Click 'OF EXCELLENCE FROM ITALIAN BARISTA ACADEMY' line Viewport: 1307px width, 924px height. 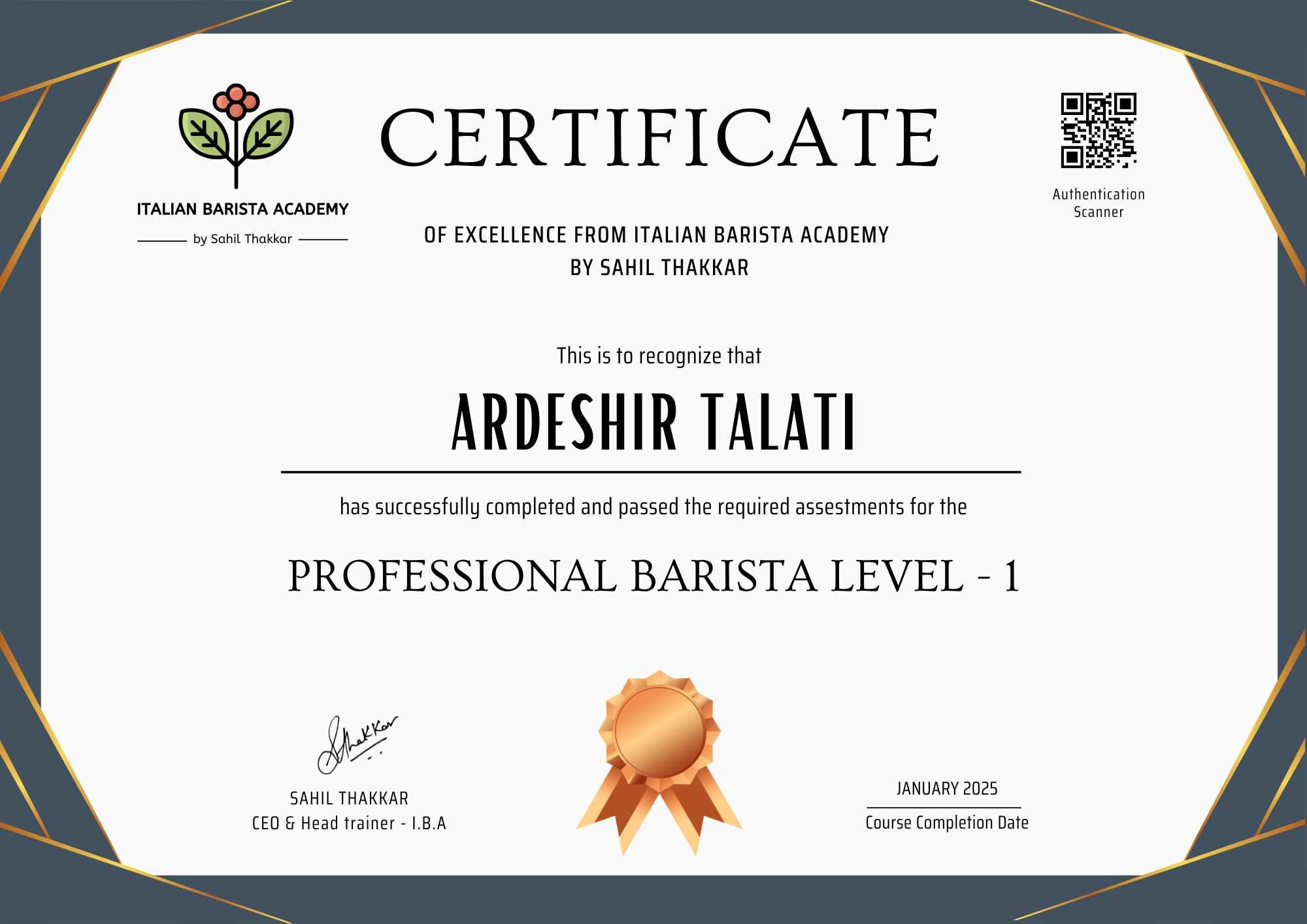click(656, 235)
